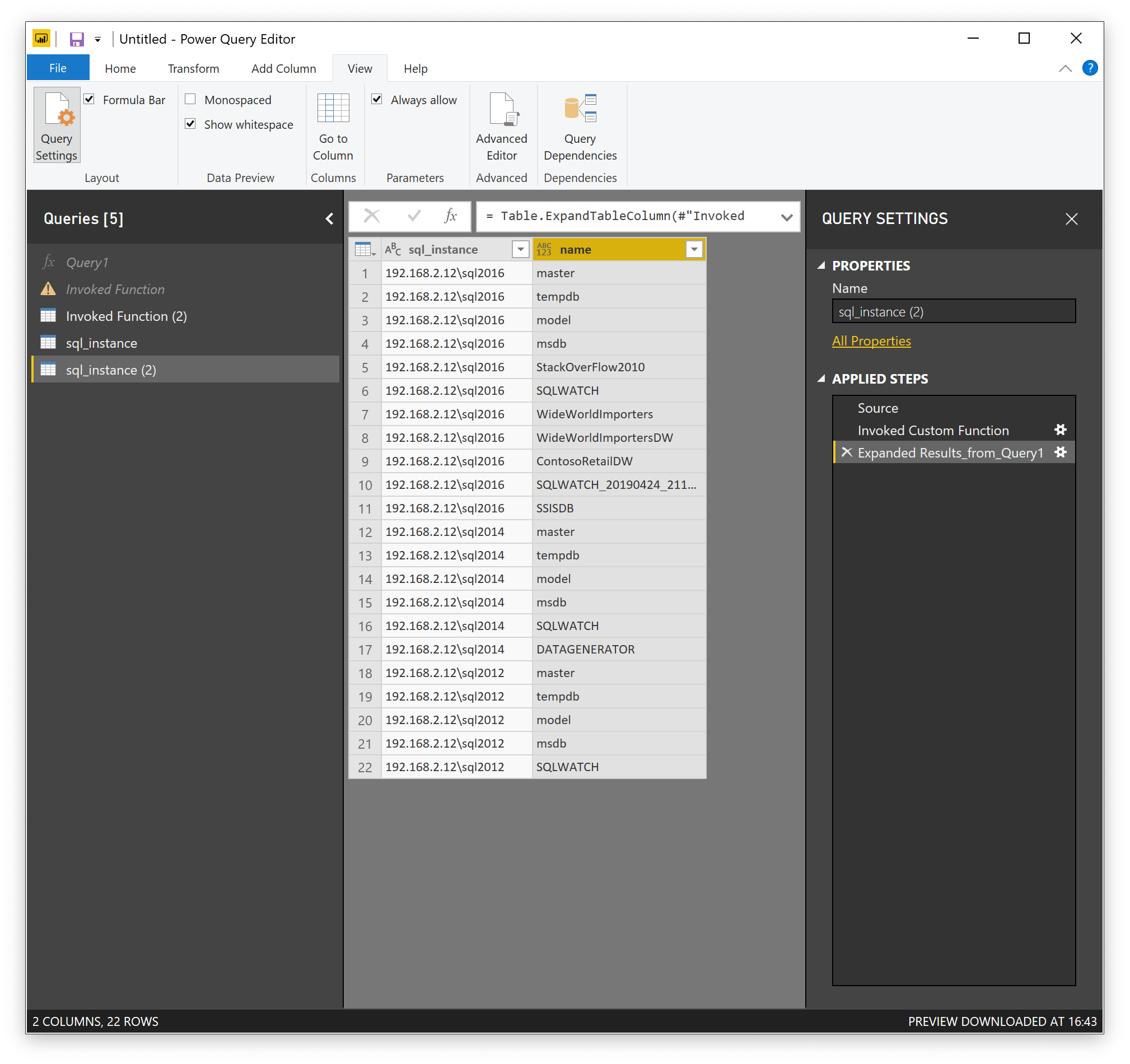Open settings gear for Invoked Custom Function step
This screenshot has height=1064, width=1130.
[x=1060, y=430]
